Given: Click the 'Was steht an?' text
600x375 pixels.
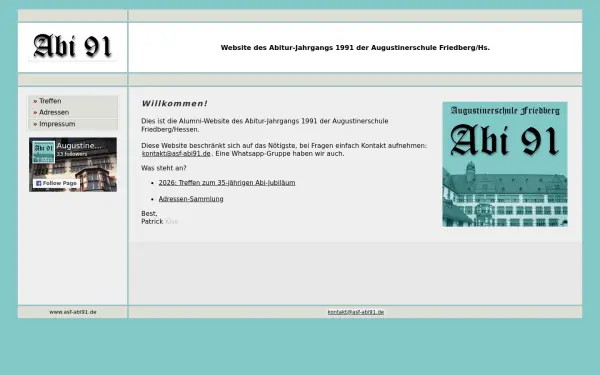Looking at the screenshot, I should [x=164, y=168].
